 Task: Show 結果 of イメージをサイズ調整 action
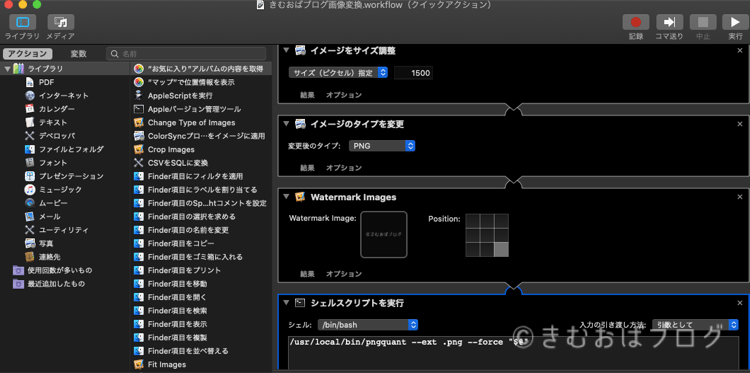[307, 95]
